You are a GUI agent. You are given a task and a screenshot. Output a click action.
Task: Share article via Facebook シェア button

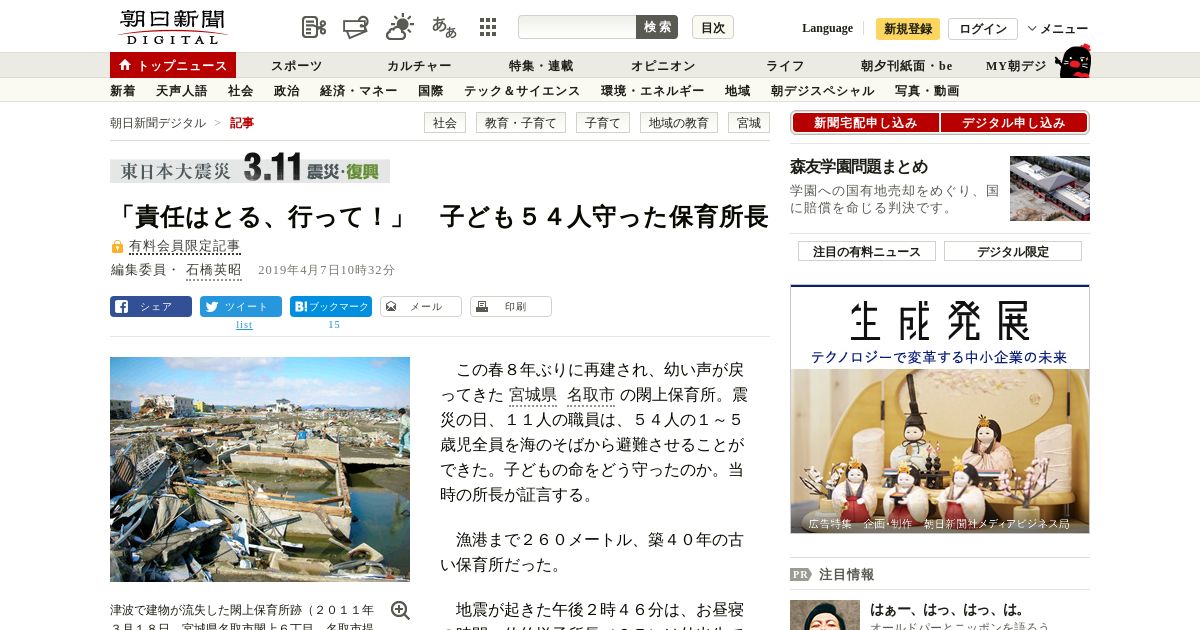(151, 307)
